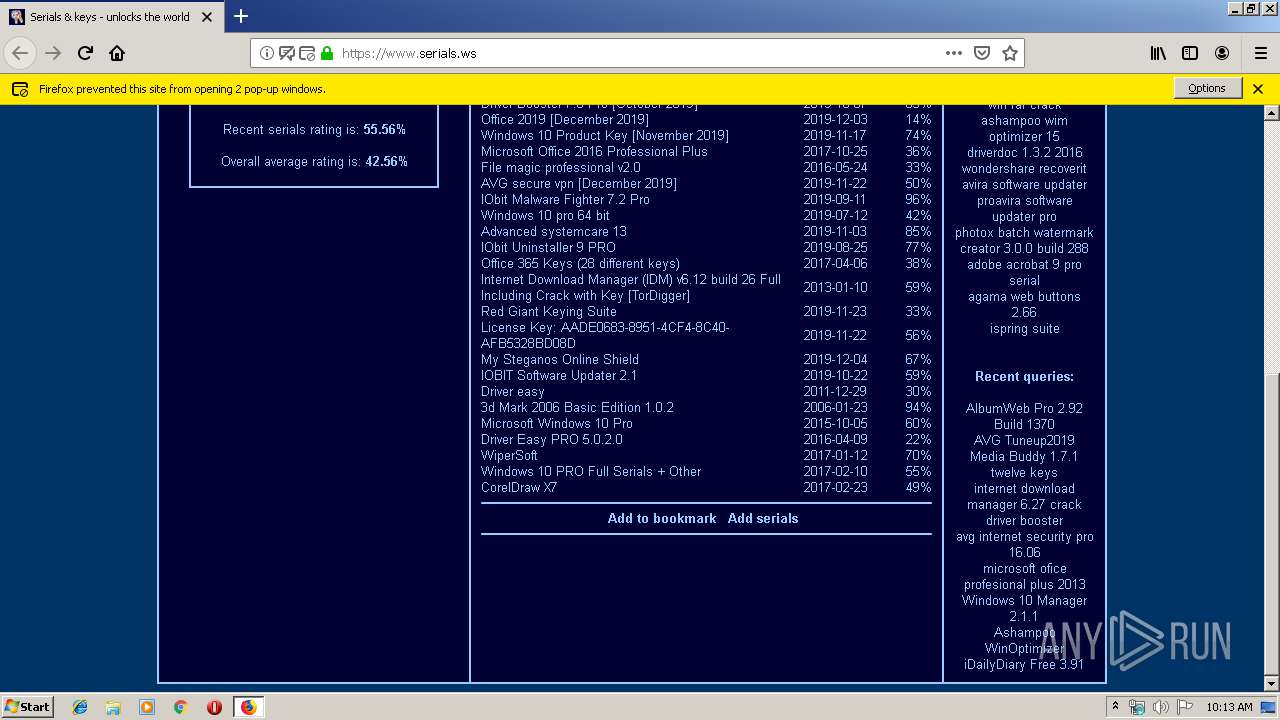
Task: Click the page vertical scrollbar down arrow
Action: [x=1271, y=684]
